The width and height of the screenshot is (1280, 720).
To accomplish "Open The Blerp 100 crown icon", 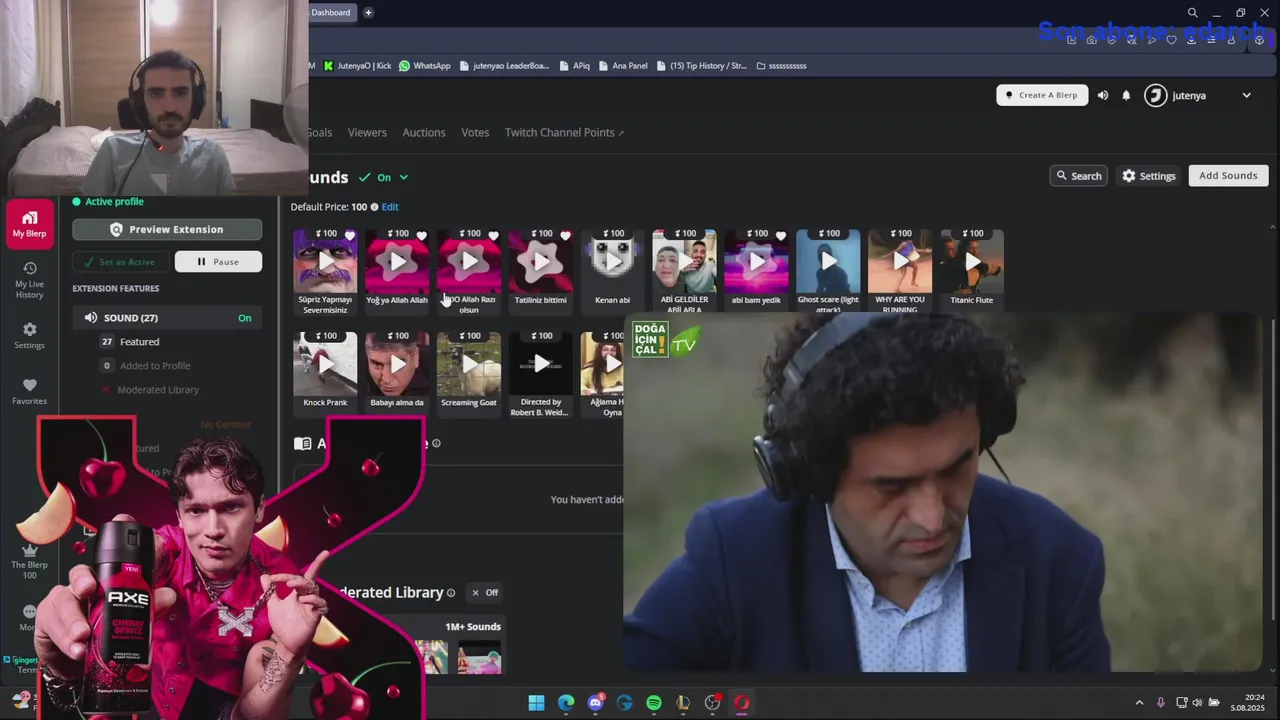I will pos(29,562).
